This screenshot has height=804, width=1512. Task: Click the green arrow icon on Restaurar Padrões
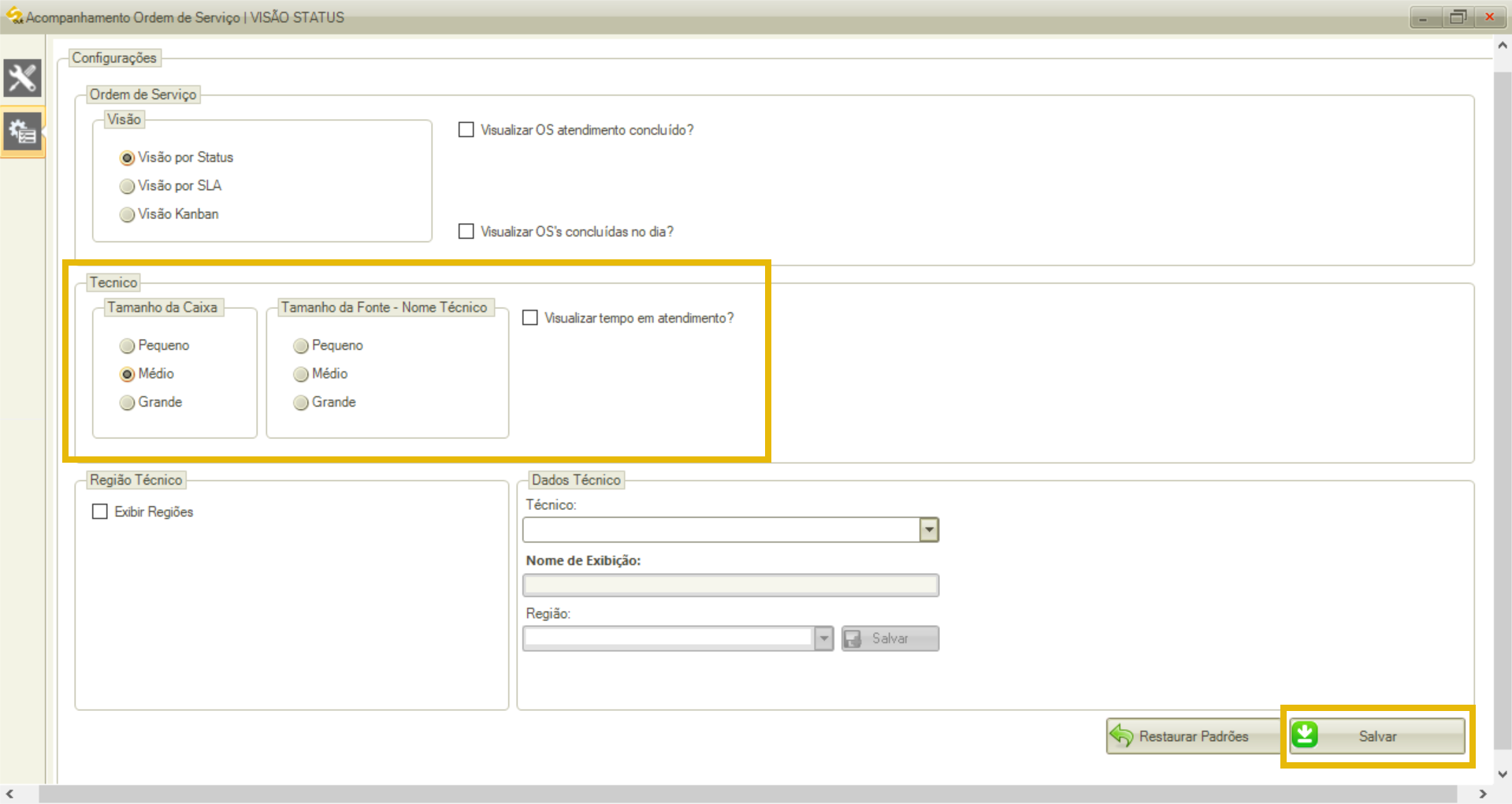[1122, 736]
